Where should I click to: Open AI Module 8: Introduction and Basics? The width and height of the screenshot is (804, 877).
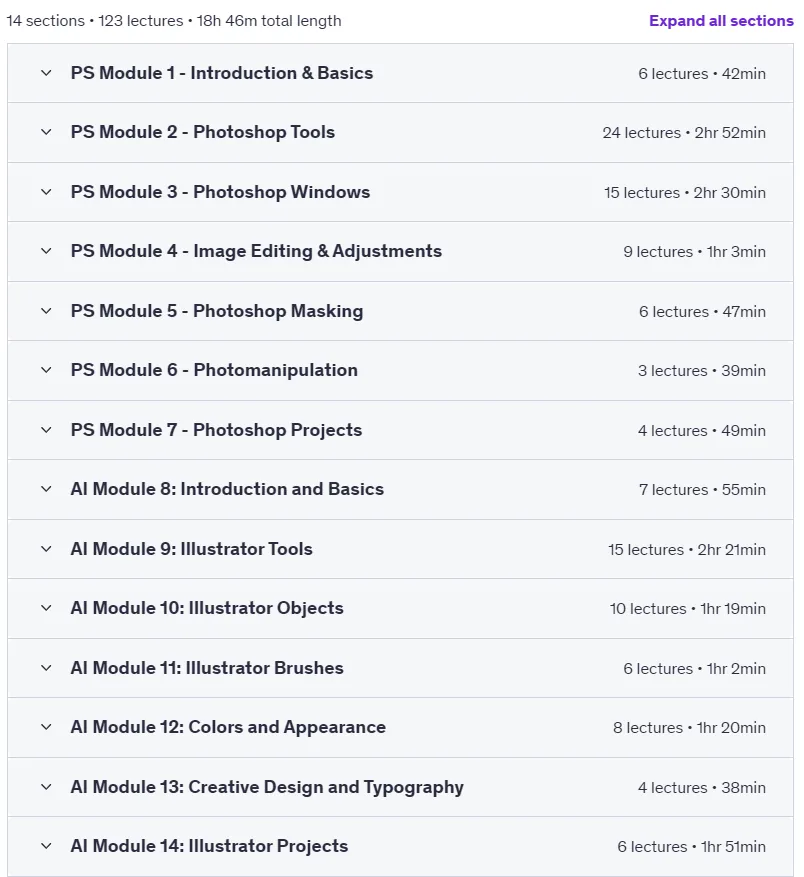227,489
